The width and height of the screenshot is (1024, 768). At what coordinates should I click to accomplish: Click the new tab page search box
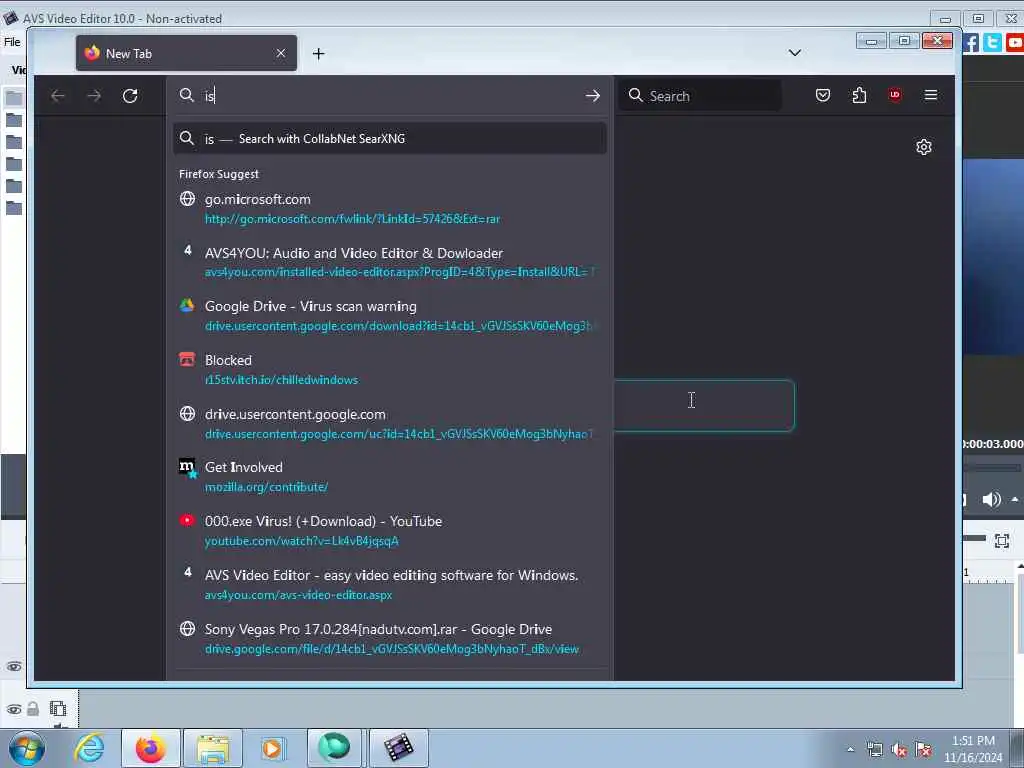click(704, 406)
